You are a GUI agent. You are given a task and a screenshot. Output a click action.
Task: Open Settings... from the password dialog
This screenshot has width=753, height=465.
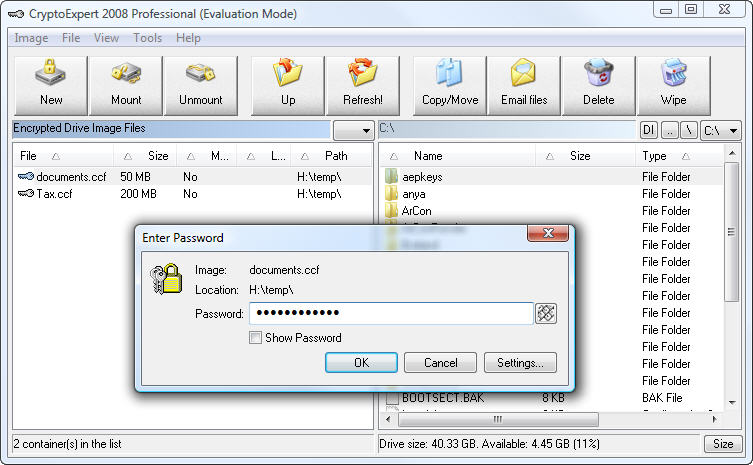pos(520,363)
